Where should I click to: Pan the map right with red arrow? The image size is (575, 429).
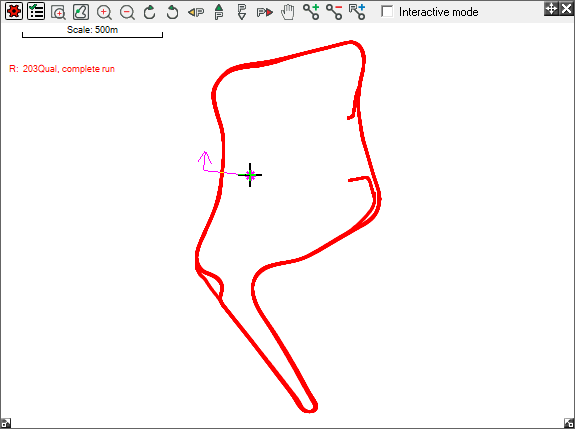(265, 12)
